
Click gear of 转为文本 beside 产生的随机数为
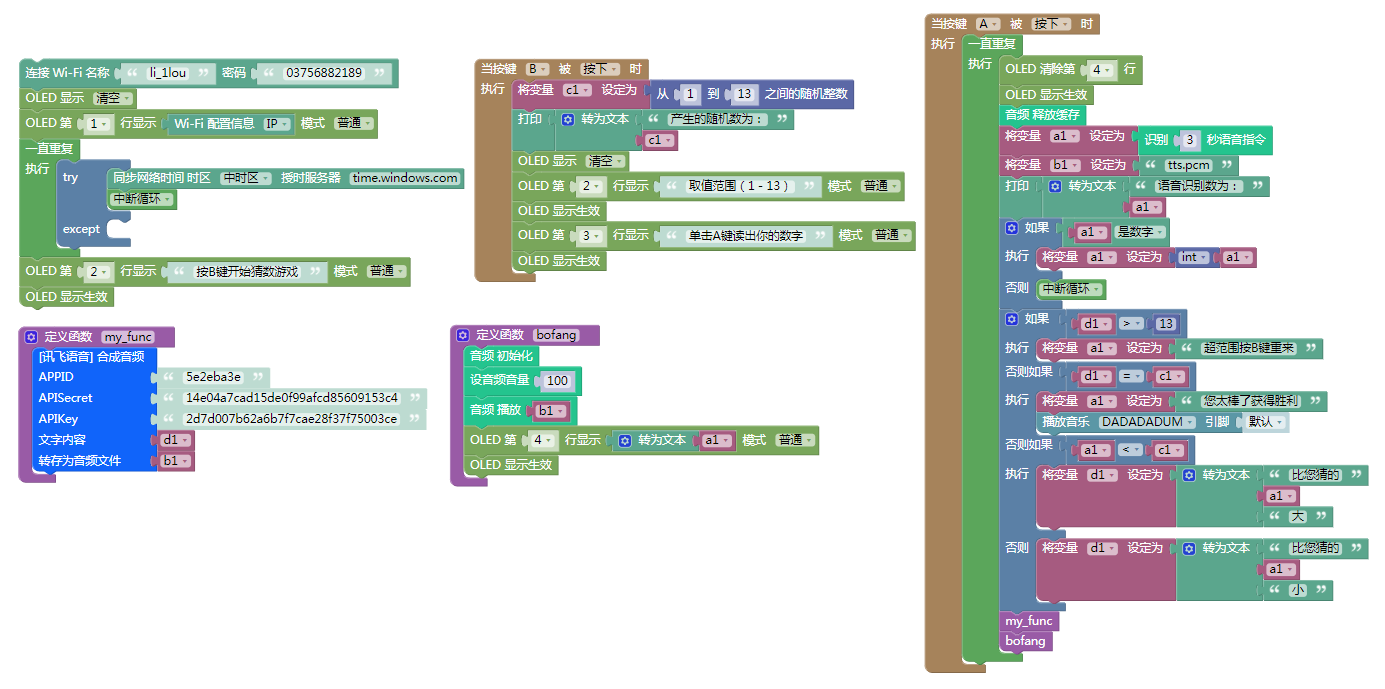point(568,119)
